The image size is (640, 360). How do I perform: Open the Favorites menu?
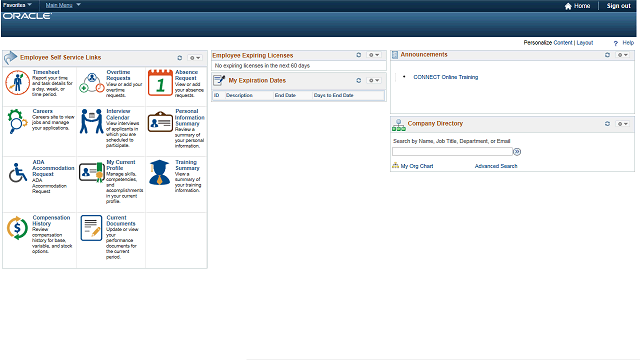click(17, 5)
